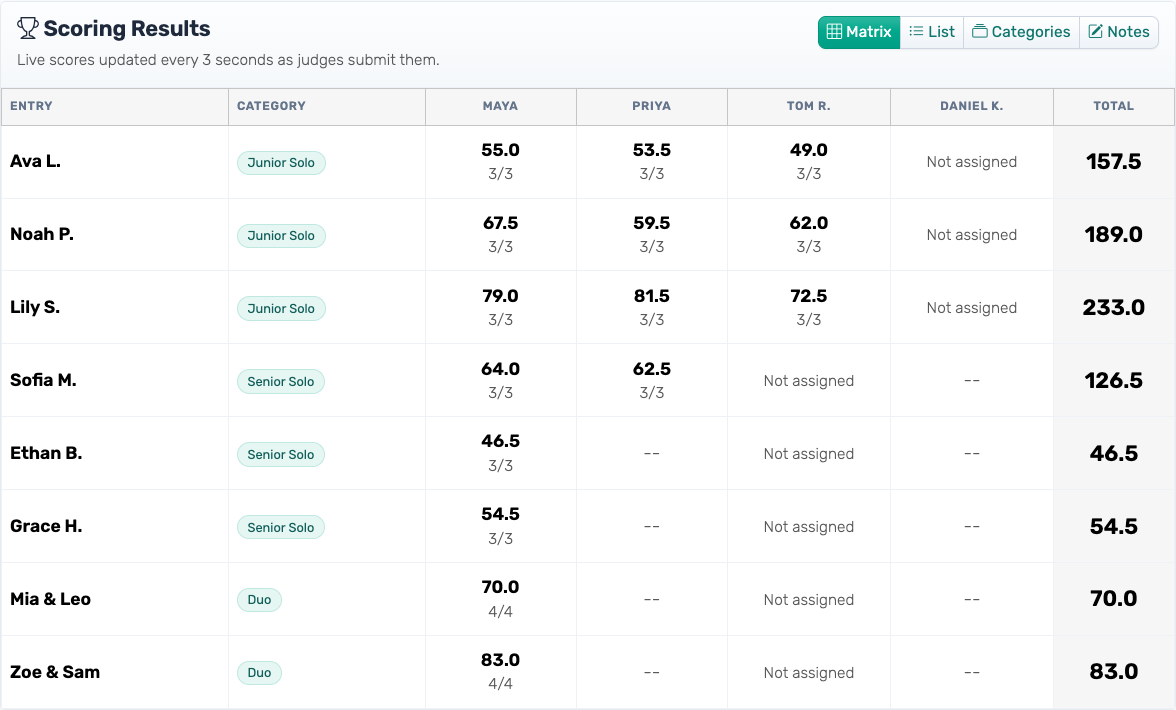This screenshot has height=710, width=1176.
Task: Click Junior Solo badge for Ava L.
Action: tap(281, 163)
